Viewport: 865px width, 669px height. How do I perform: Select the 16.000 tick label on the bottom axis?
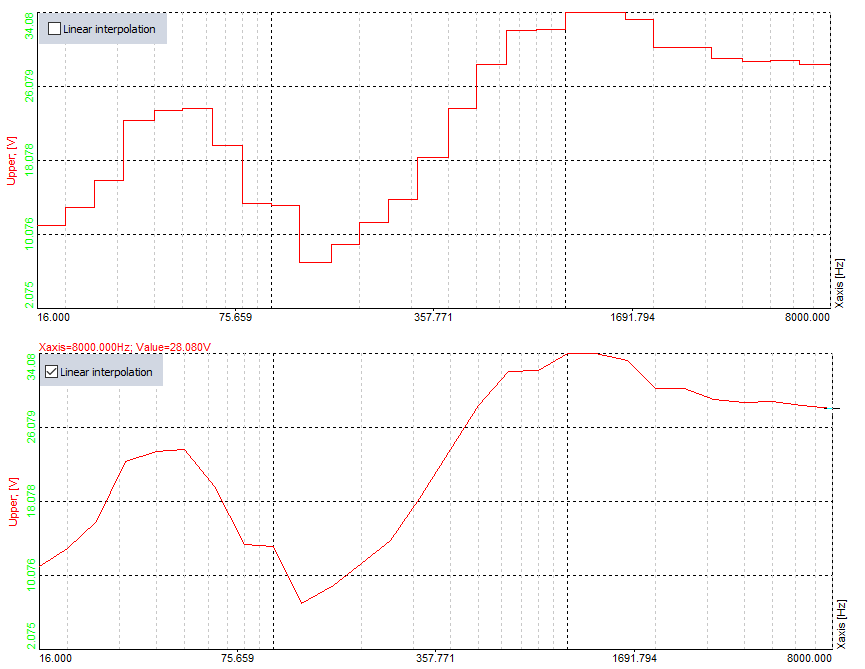point(54,659)
